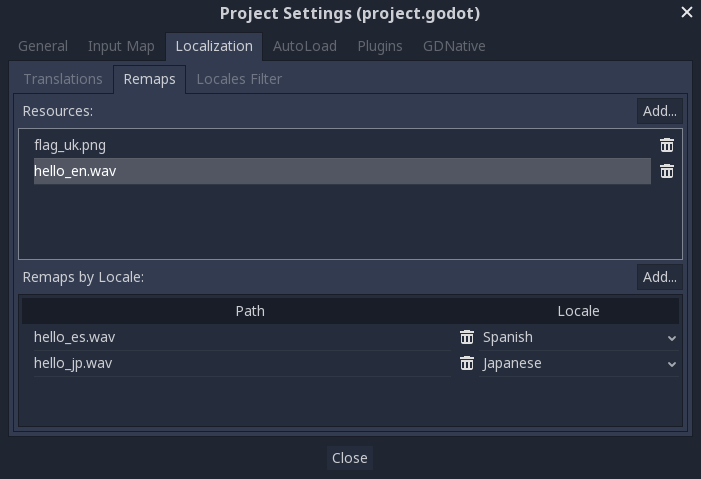Screen dimensions: 701x479
Task: Click Add button for Remaps by Locale
Action: click(x=660, y=277)
